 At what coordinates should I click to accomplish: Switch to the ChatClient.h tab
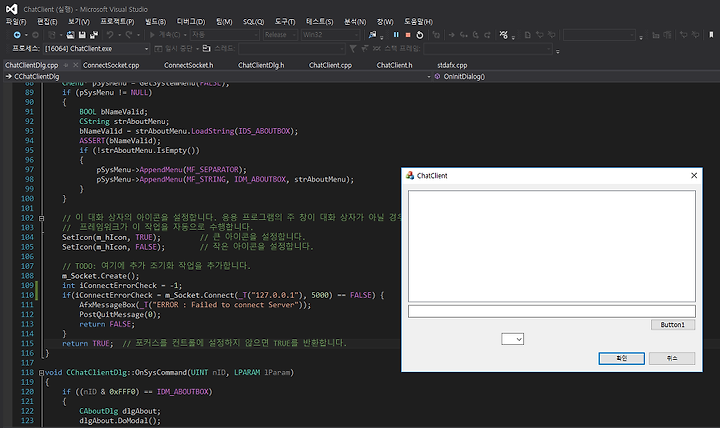coord(394,65)
